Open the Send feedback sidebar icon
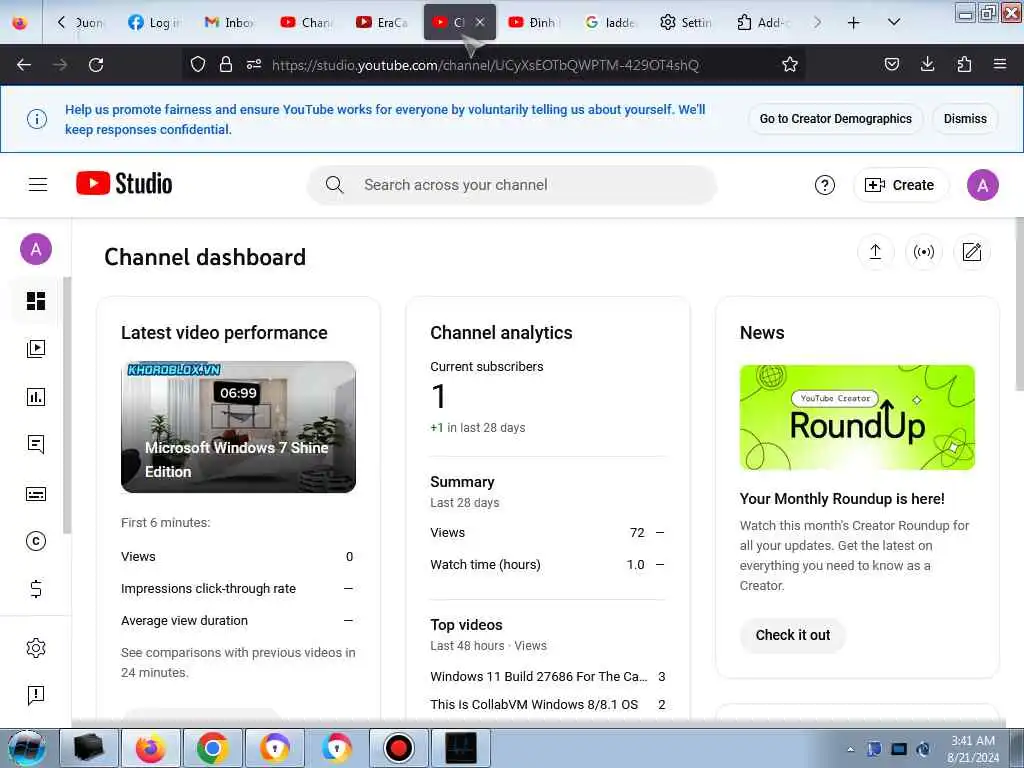The image size is (1024, 768). tap(36, 696)
